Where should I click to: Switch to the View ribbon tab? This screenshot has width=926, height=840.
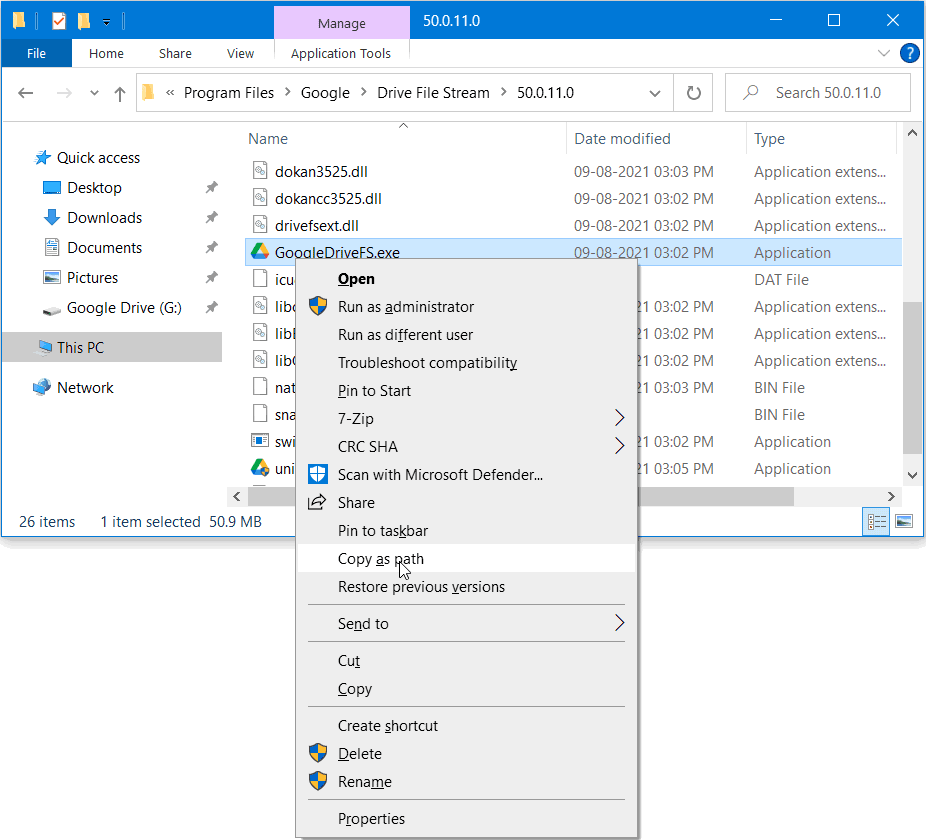click(x=240, y=53)
